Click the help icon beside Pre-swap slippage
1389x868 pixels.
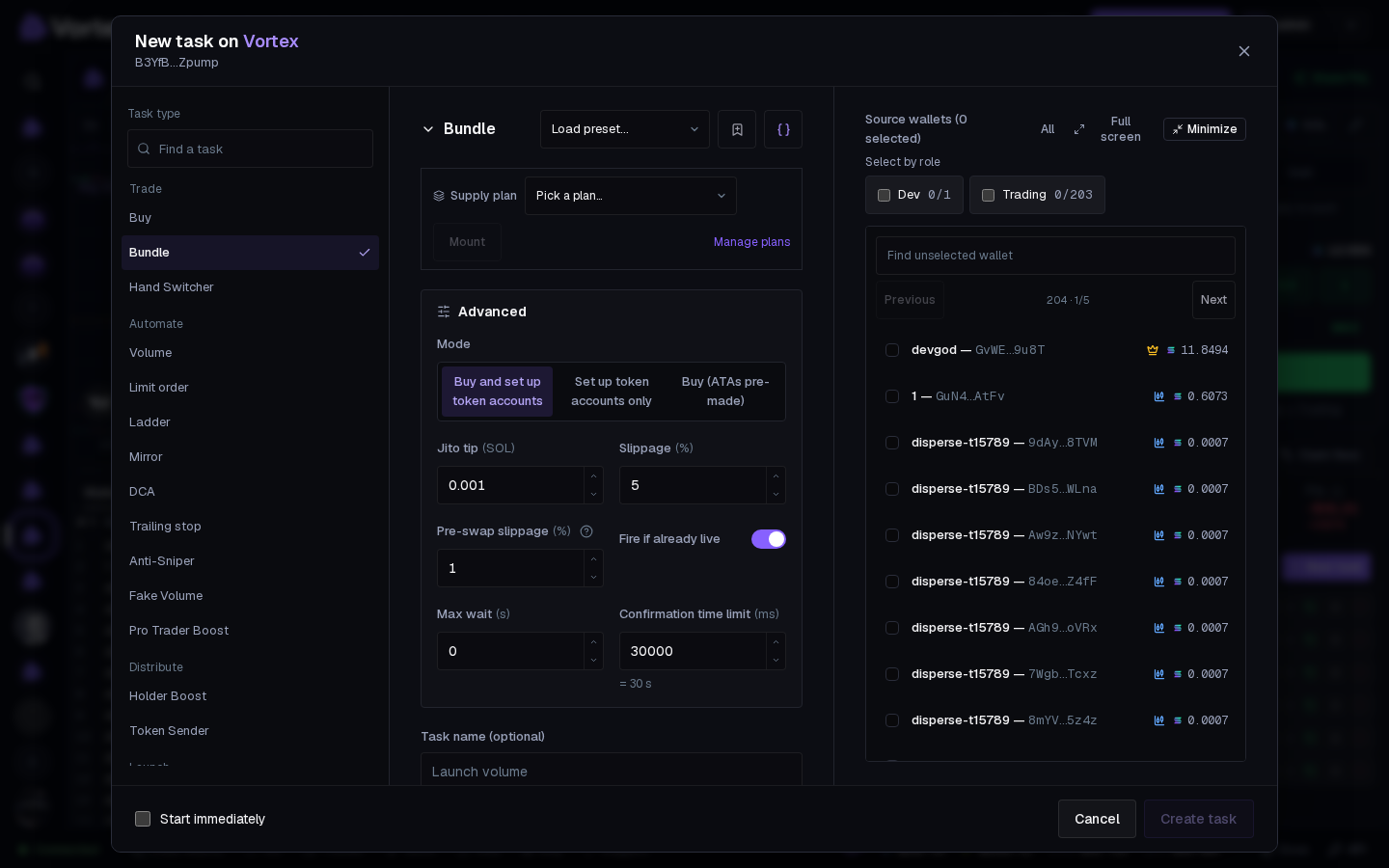[x=586, y=531]
